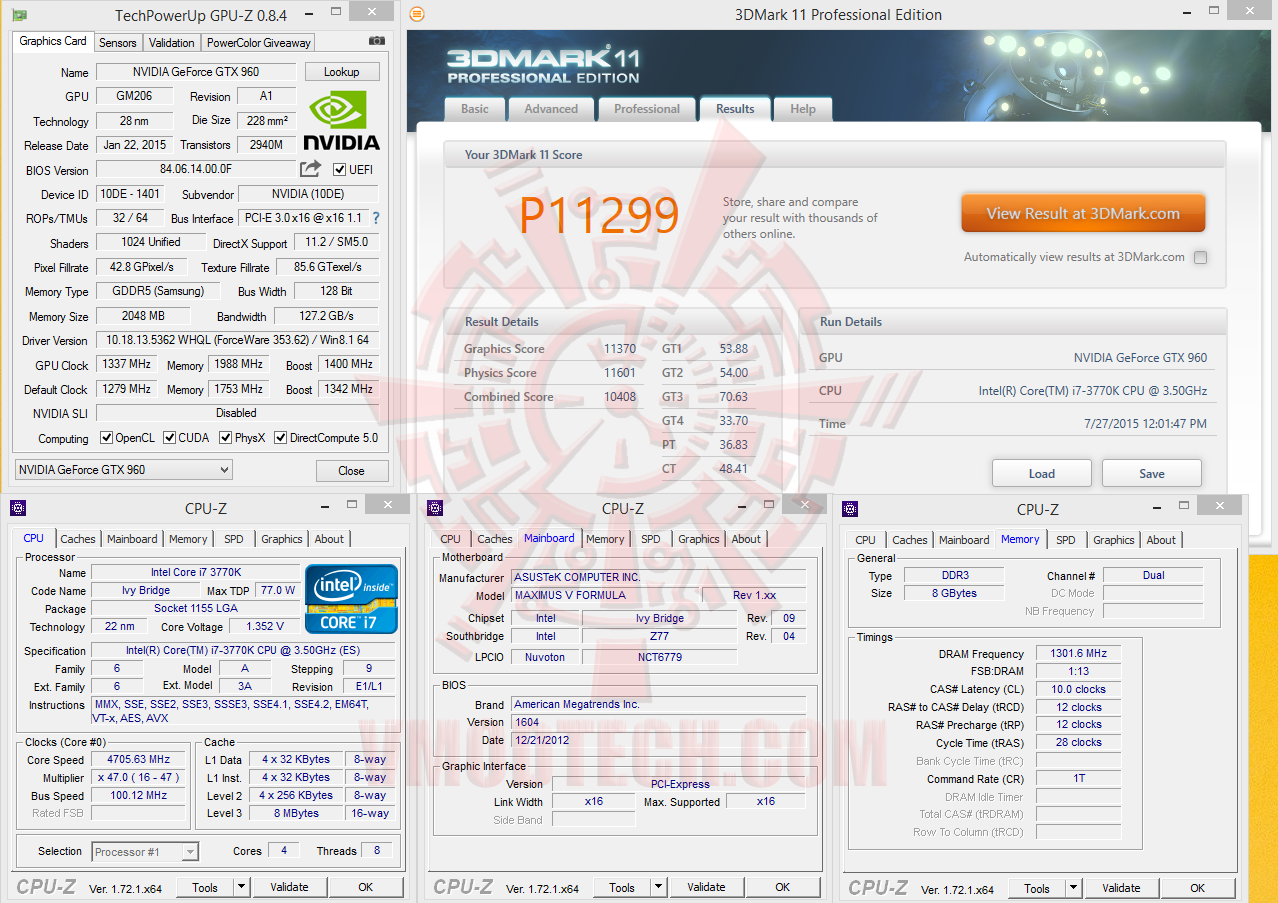Click the Driver Version field in GPU-Z
1278x903 pixels.
(x=237, y=340)
